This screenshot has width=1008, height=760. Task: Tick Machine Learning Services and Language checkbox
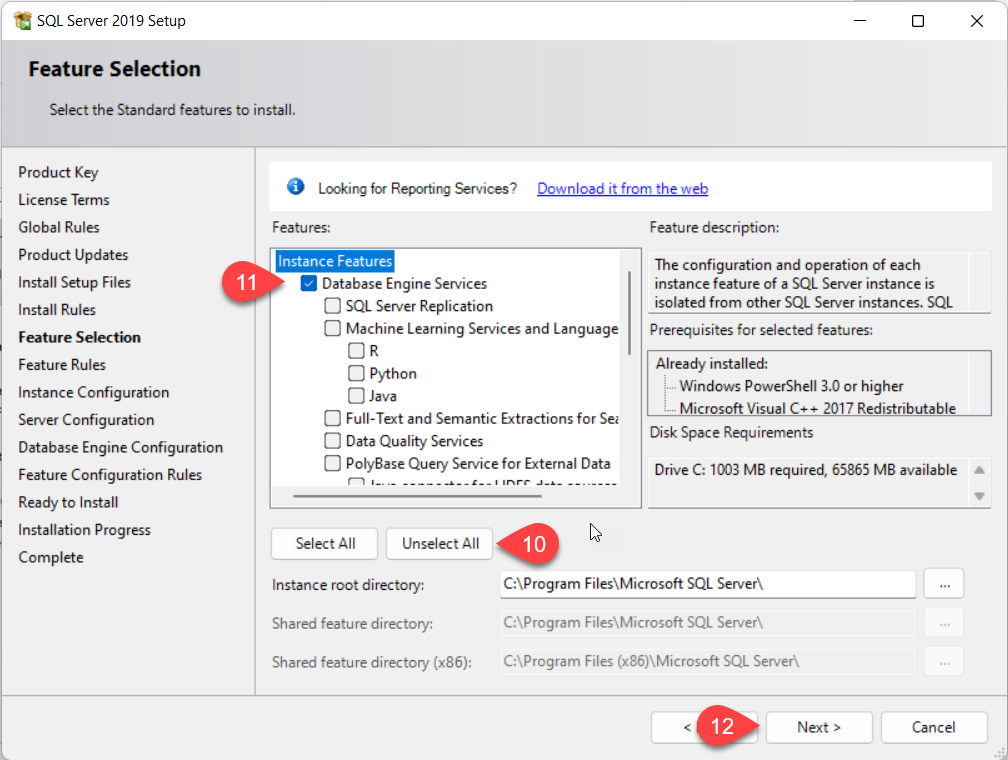[332, 329]
